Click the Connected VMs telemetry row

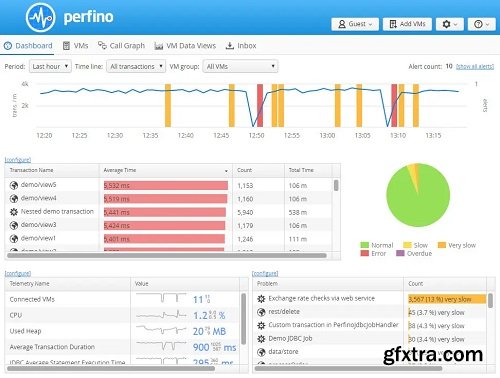point(122,299)
